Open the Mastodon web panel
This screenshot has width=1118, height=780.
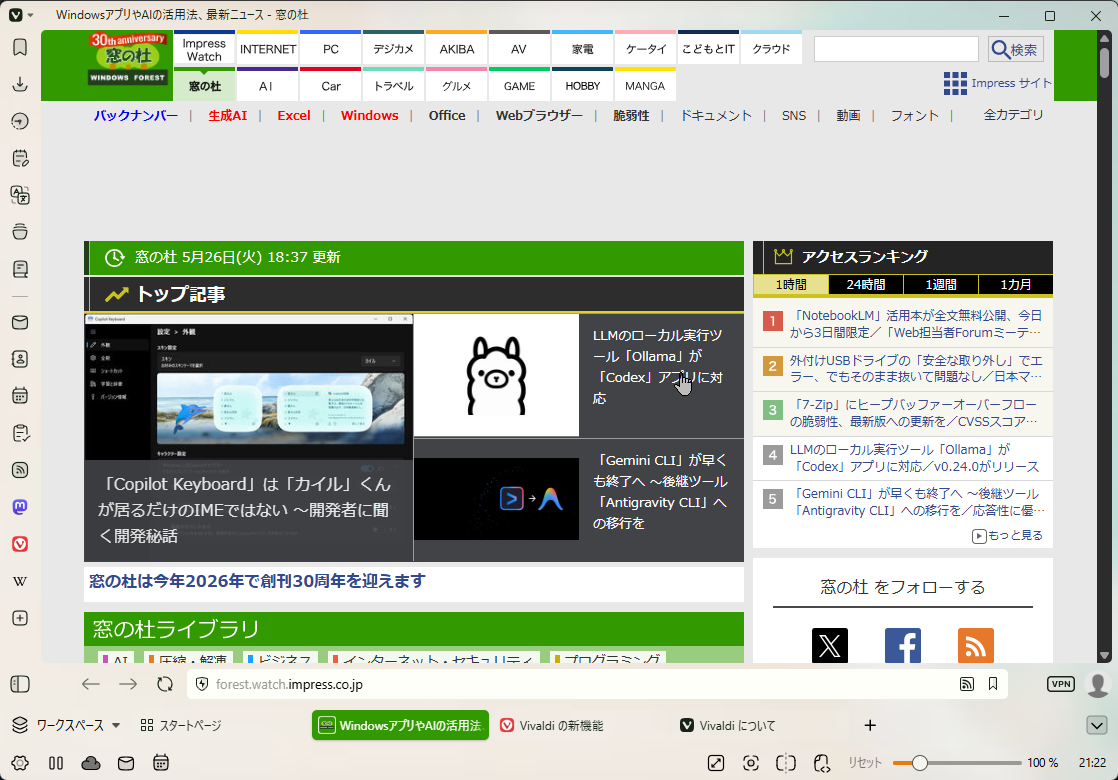point(20,507)
